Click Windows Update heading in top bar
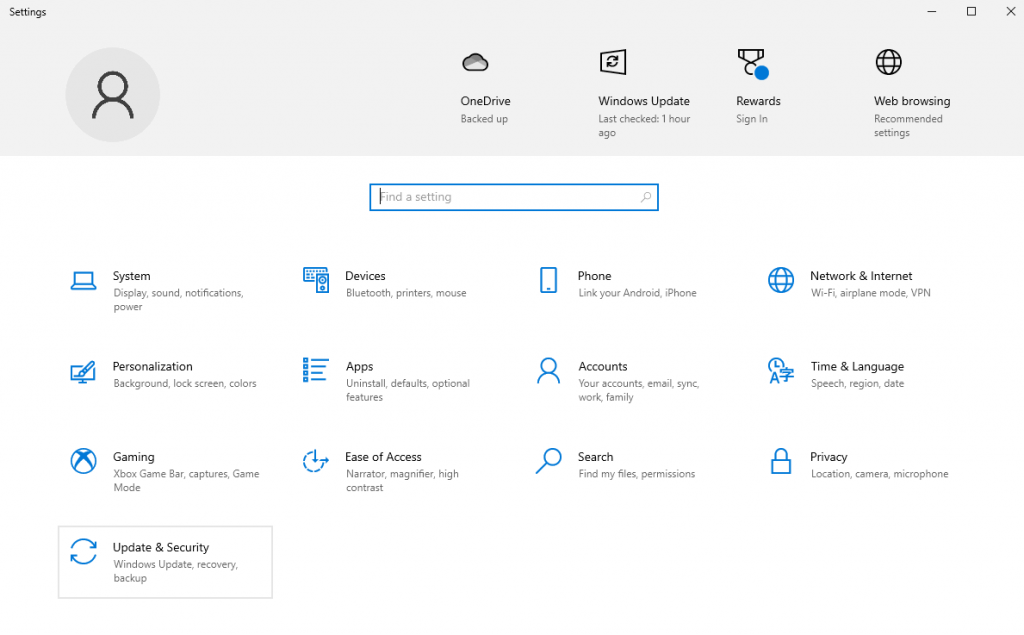 click(x=644, y=101)
